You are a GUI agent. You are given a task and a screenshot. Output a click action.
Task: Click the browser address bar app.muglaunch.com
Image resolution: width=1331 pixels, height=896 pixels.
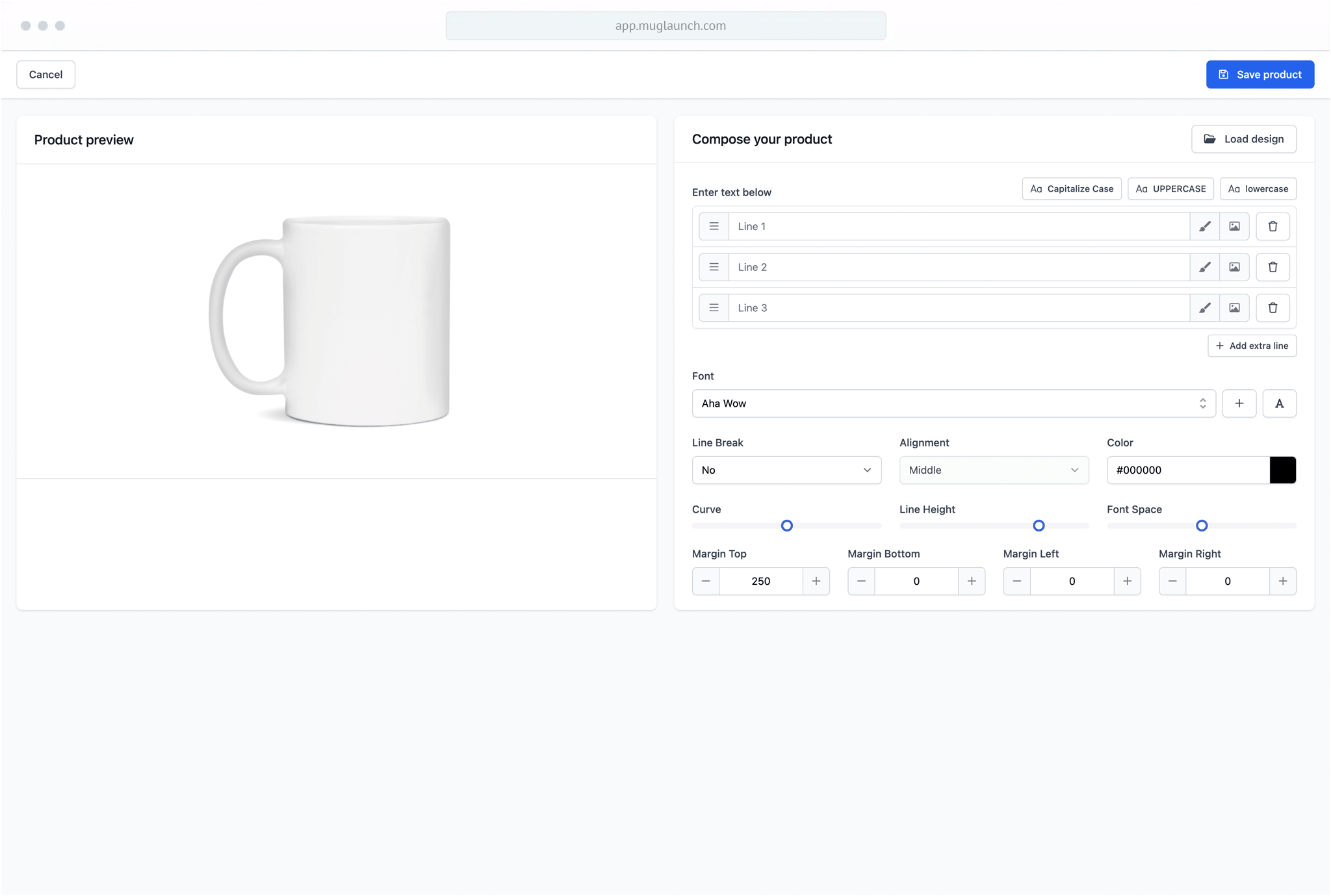coord(665,26)
